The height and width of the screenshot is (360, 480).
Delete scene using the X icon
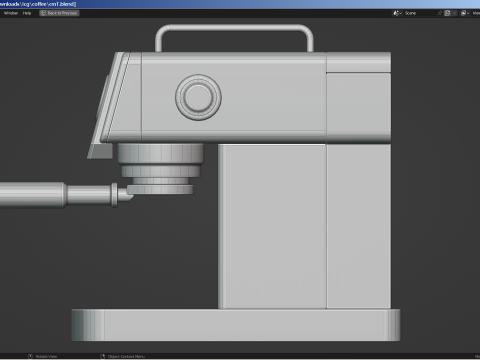click(x=454, y=13)
